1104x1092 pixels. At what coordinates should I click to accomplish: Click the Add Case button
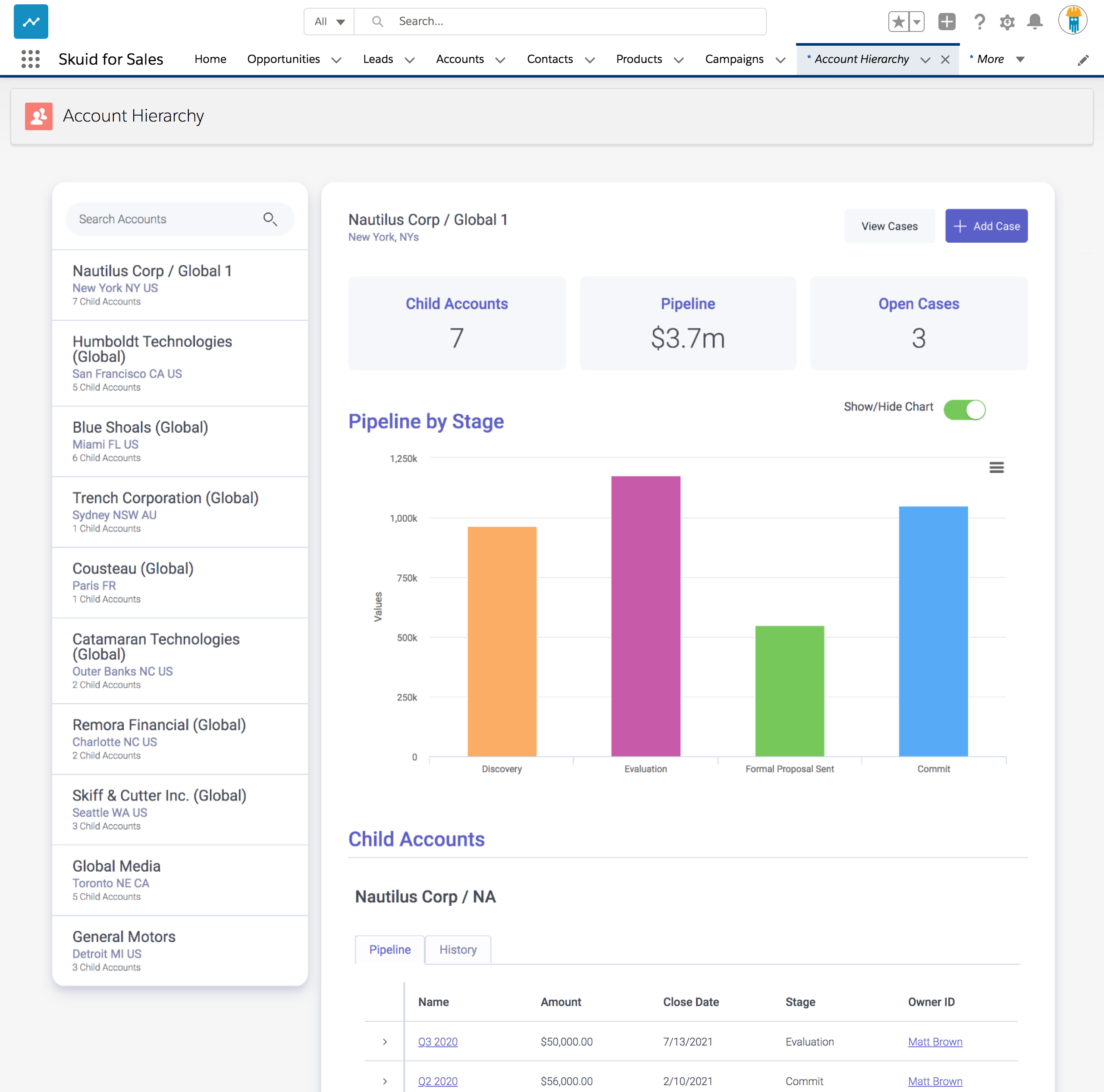click(986, 225)
